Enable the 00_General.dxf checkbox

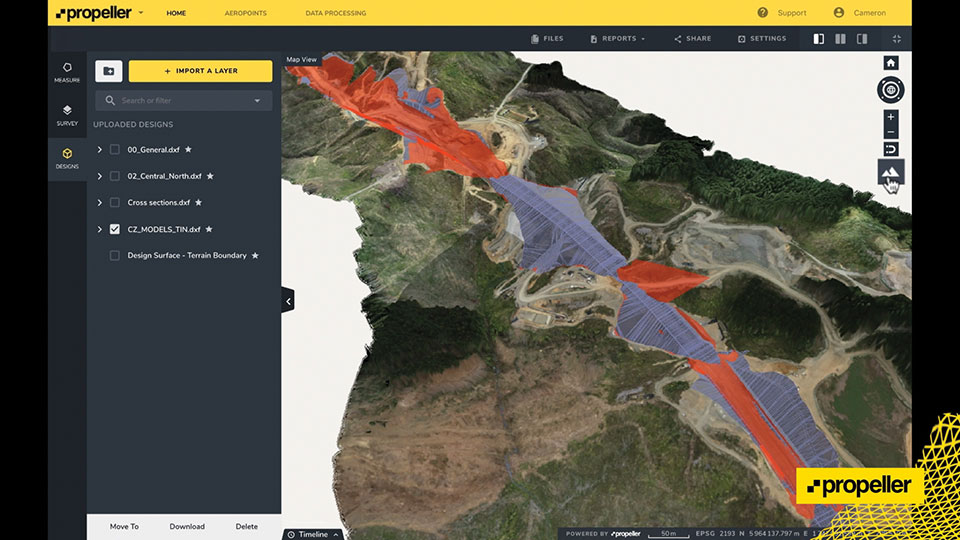tap(115, 149)
